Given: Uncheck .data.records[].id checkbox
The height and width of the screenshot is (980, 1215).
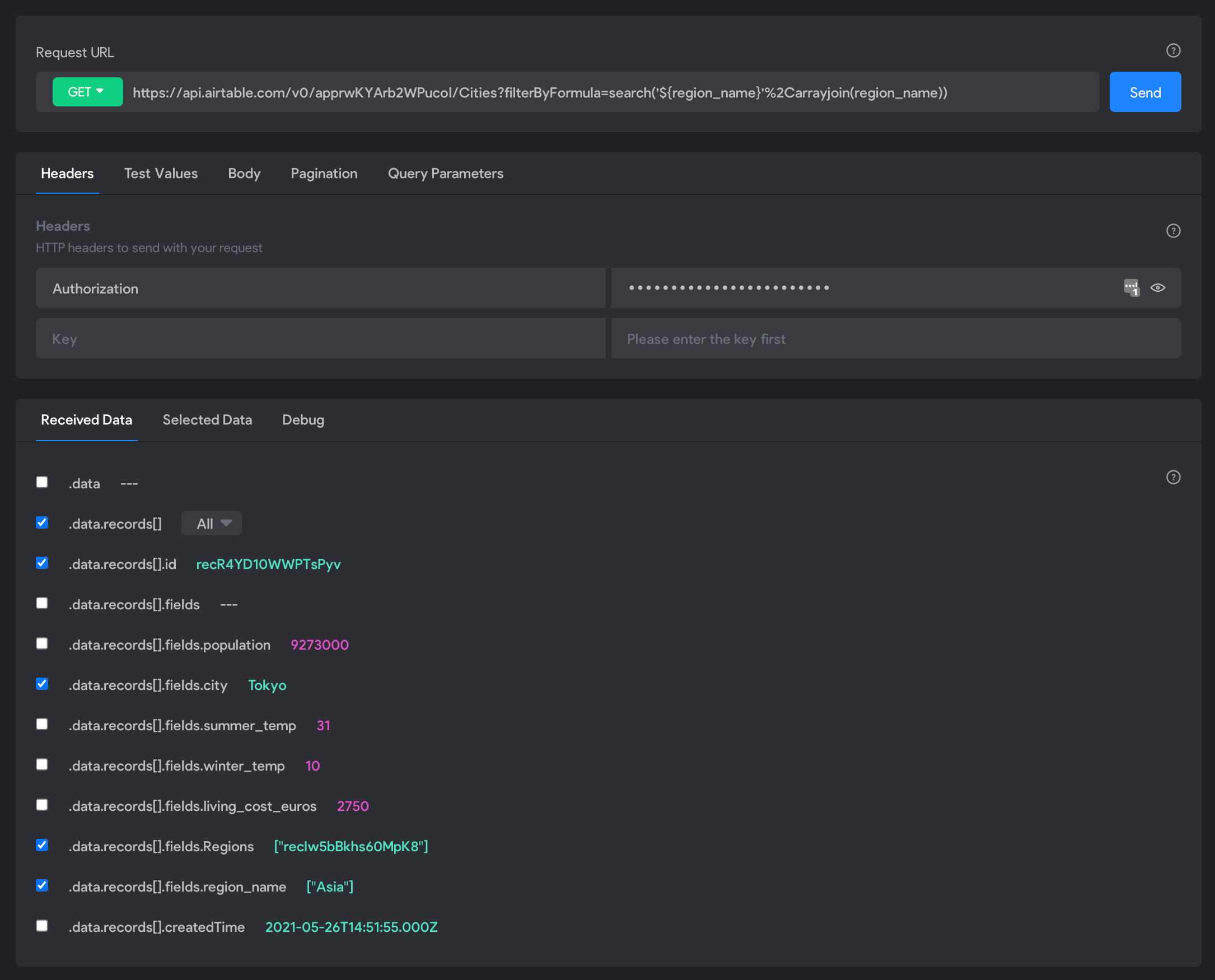Looking at the screenshot, I should coord(42,563).
